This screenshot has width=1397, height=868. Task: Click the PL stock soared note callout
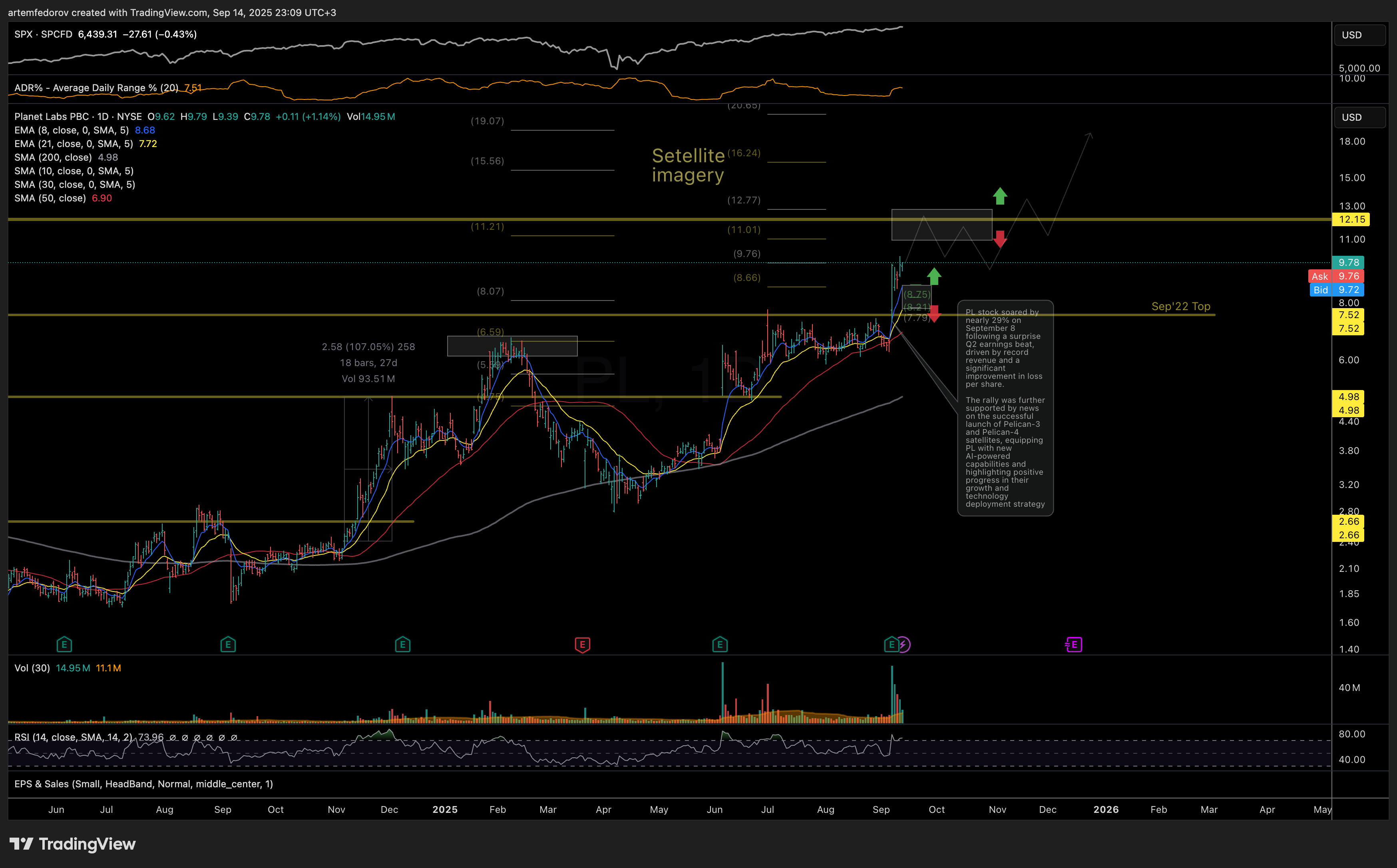(x=1005, y=408)
